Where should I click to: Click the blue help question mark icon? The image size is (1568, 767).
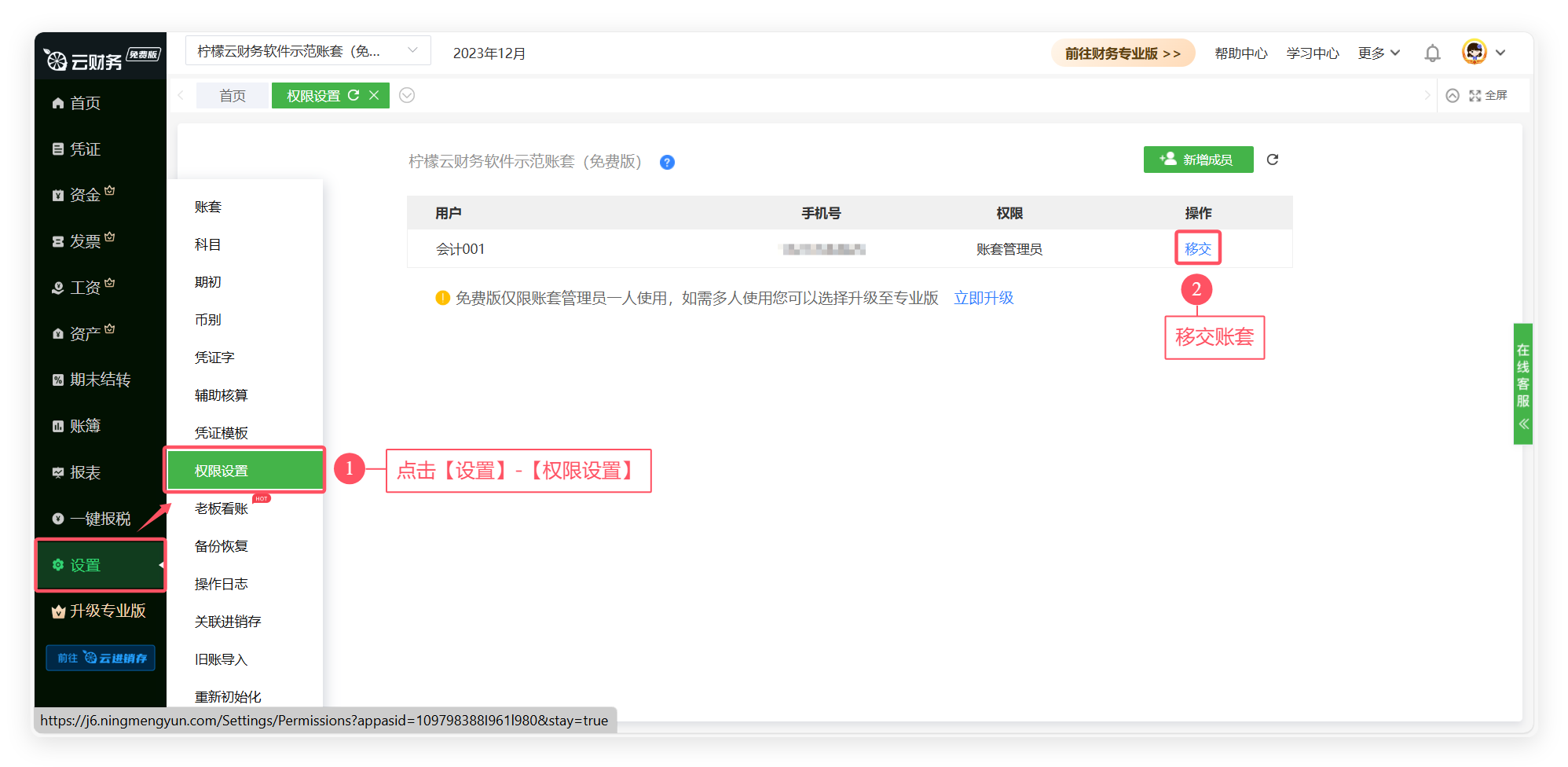pyautogui.click(x=667, y=163)
